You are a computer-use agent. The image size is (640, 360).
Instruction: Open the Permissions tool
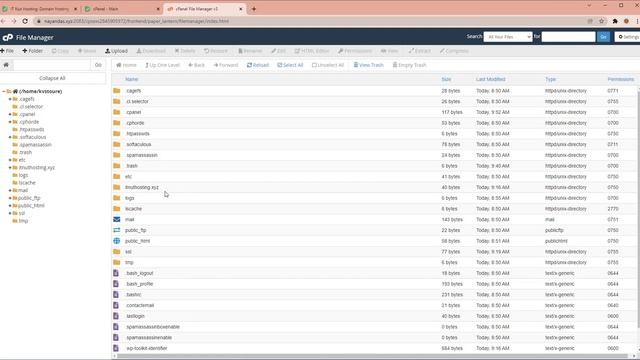[355, 51]
